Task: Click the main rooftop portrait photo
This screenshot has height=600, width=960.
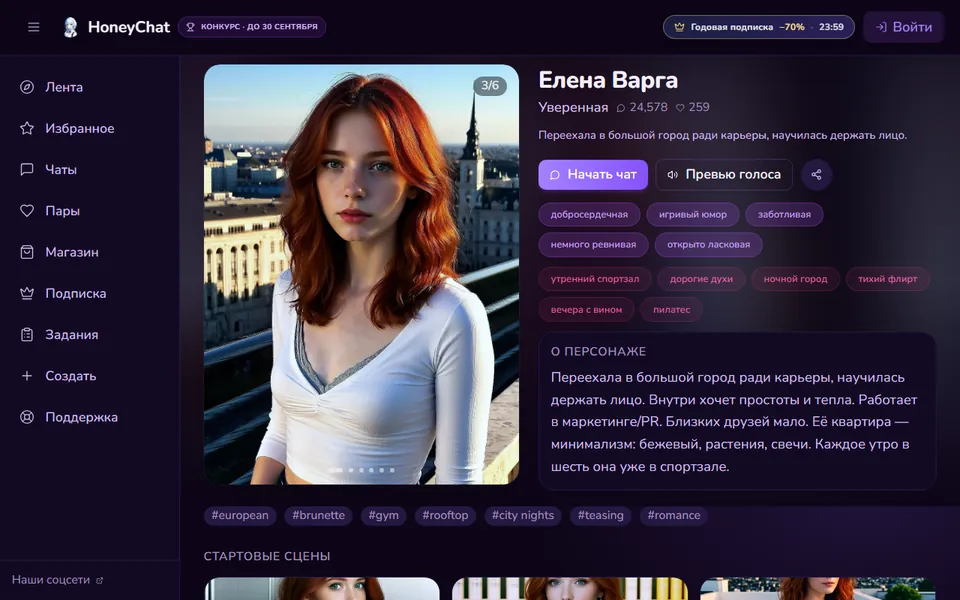Action: (x=361, y=274)
